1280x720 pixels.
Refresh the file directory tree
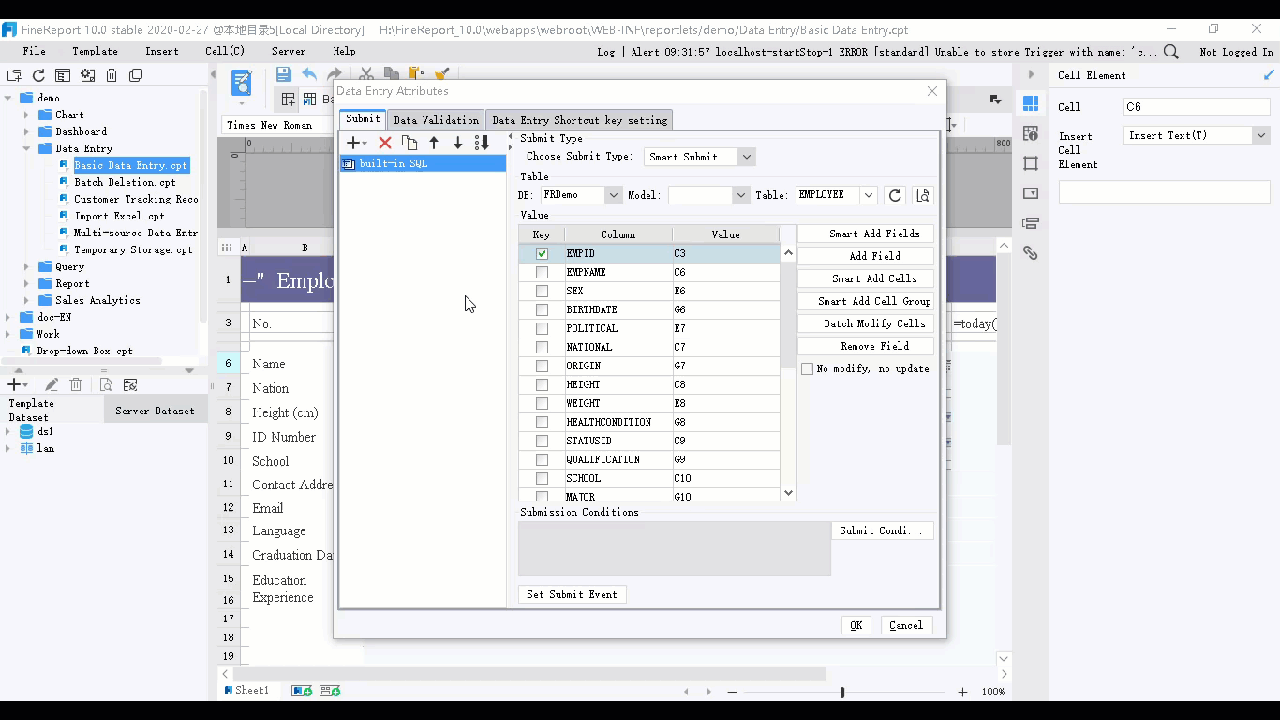point(39,75)
